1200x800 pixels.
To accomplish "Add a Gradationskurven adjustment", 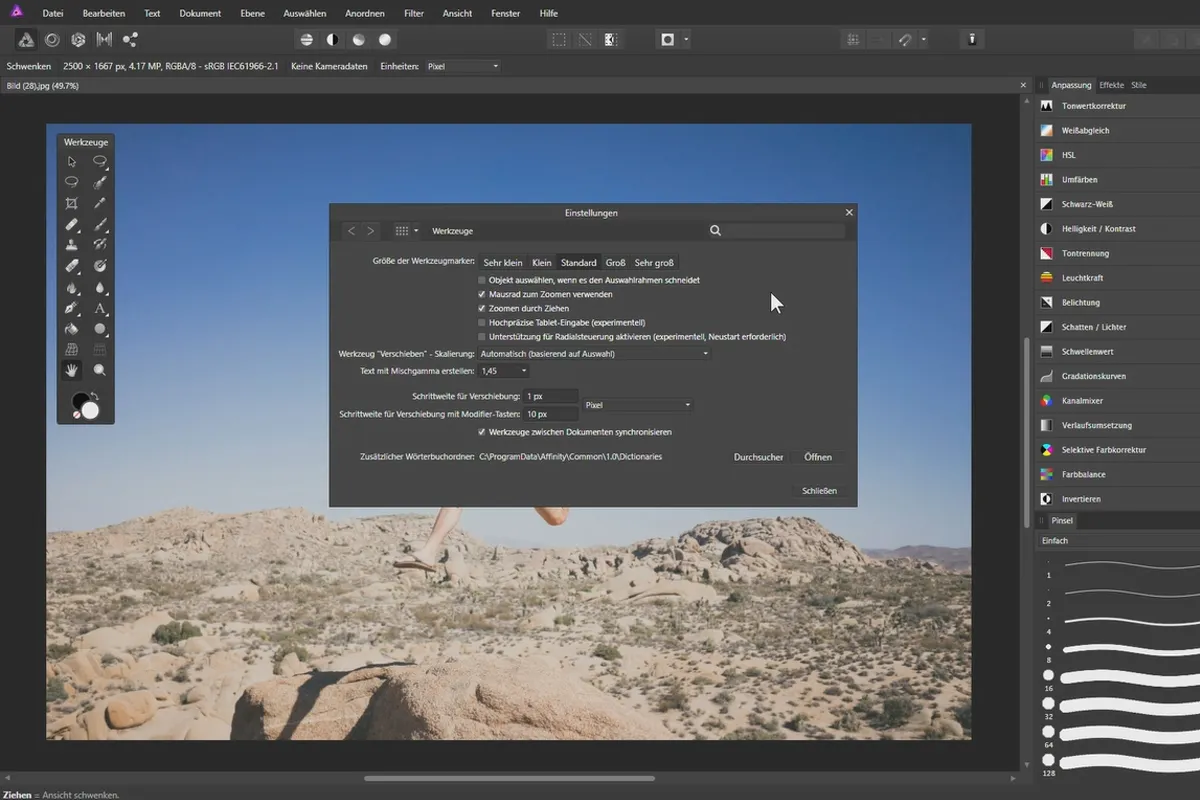I will (x=1118, y=376).
